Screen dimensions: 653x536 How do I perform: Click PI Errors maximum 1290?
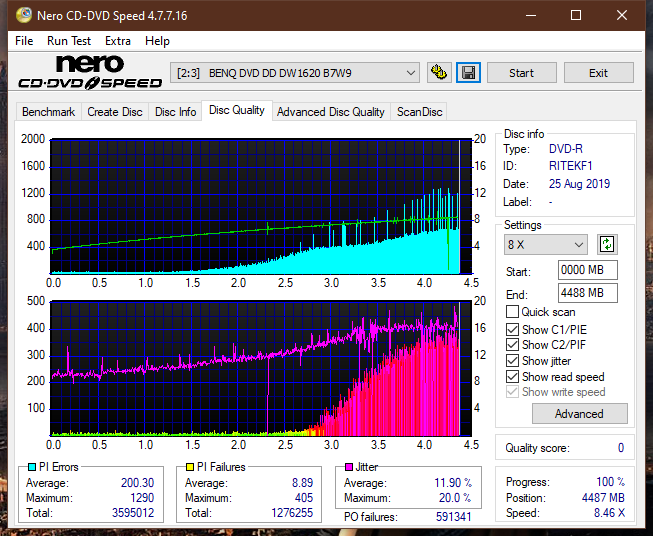pyautogui.click(x=142, y=498)
